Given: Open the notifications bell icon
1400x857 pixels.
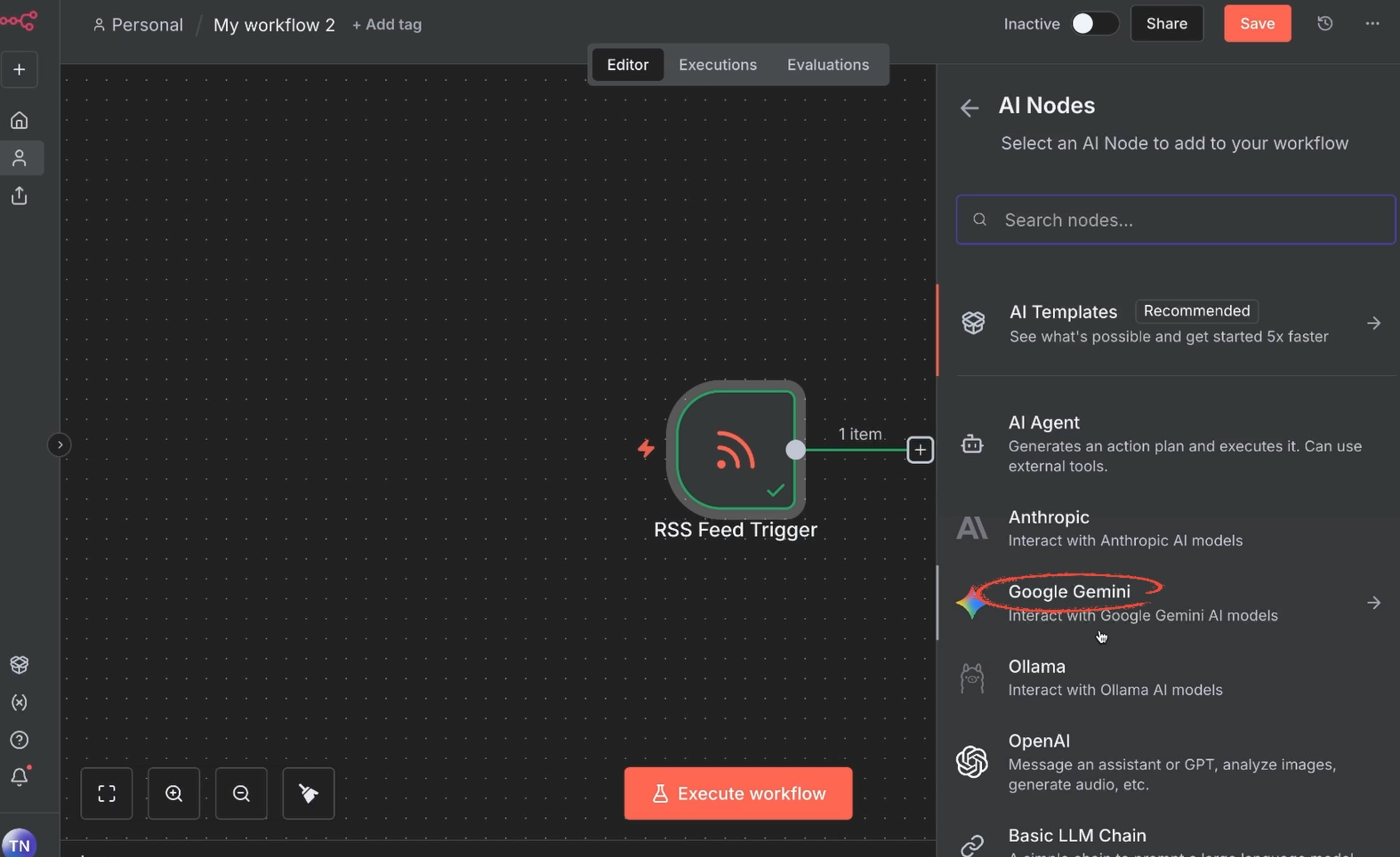Looking at the screenshot, I should [x=19, y=777].
